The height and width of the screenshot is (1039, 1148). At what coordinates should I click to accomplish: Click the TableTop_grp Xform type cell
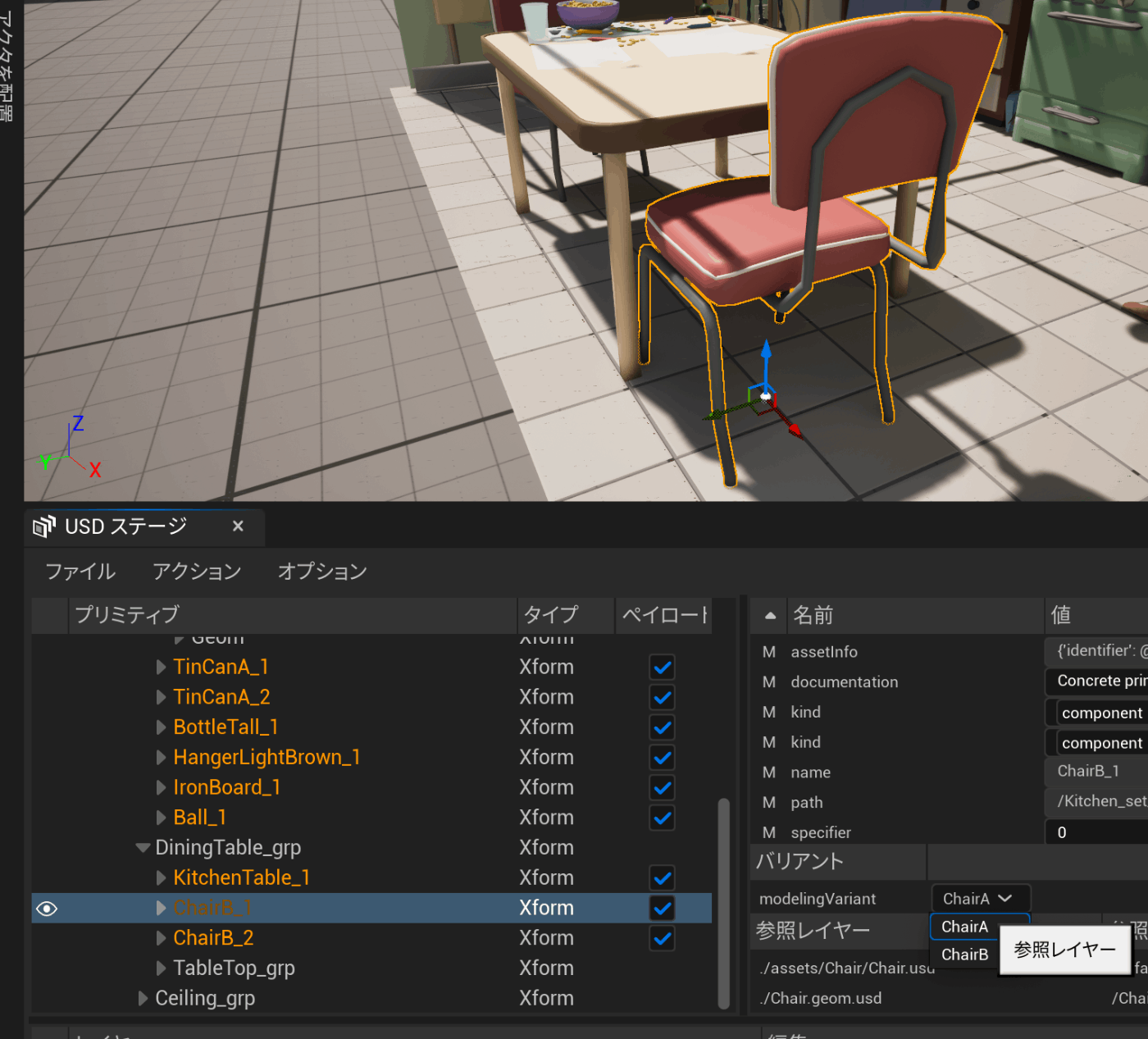point(546,968)
